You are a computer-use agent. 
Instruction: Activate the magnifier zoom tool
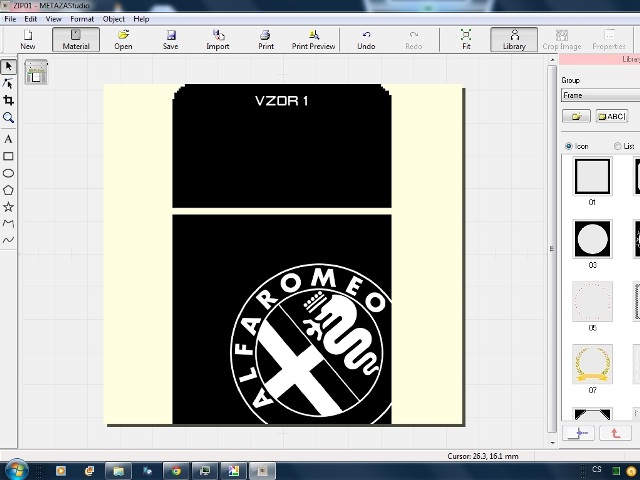(8, 118)
